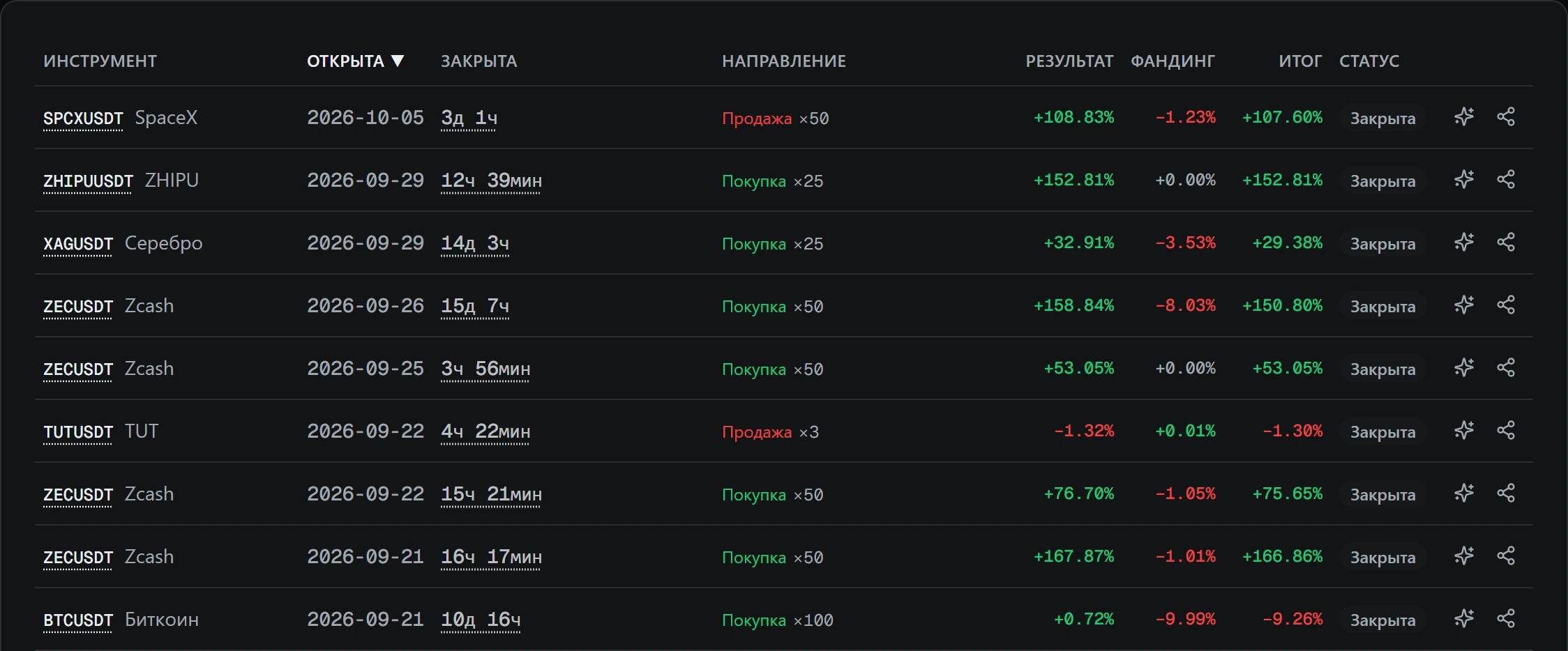Click the duration 3д 1ч
The image size is (1568, 651).
[469, 118]
